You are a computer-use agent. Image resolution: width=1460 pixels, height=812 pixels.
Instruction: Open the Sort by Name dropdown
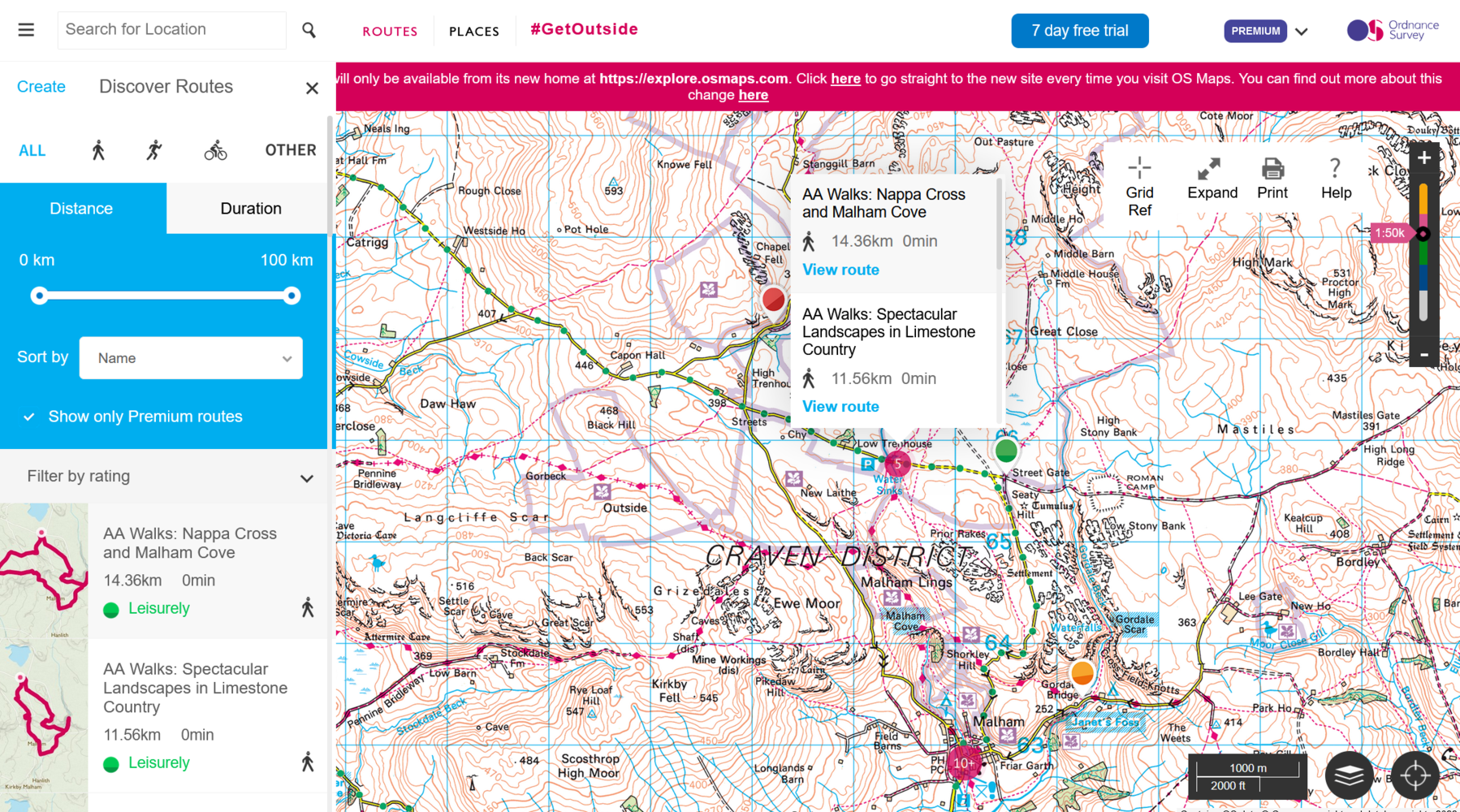click(191, 358)
